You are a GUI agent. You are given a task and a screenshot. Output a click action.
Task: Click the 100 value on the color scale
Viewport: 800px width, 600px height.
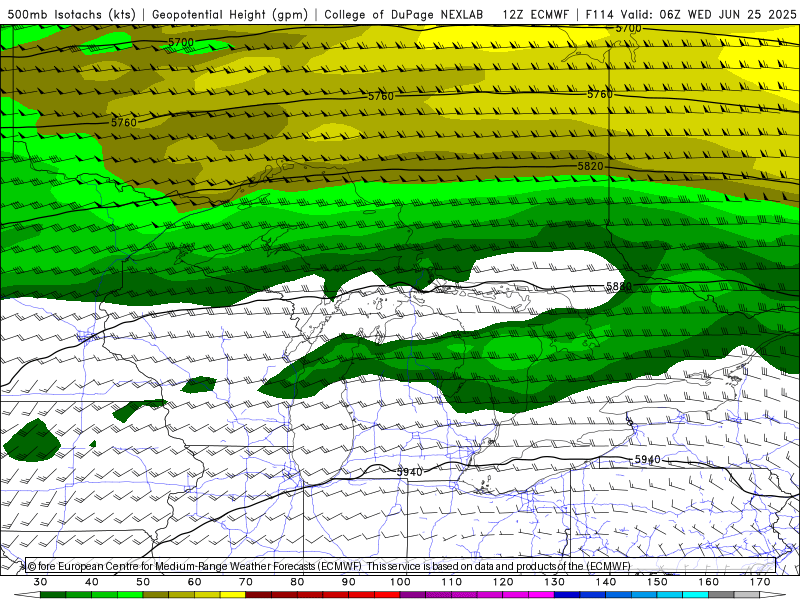(401, 582)
